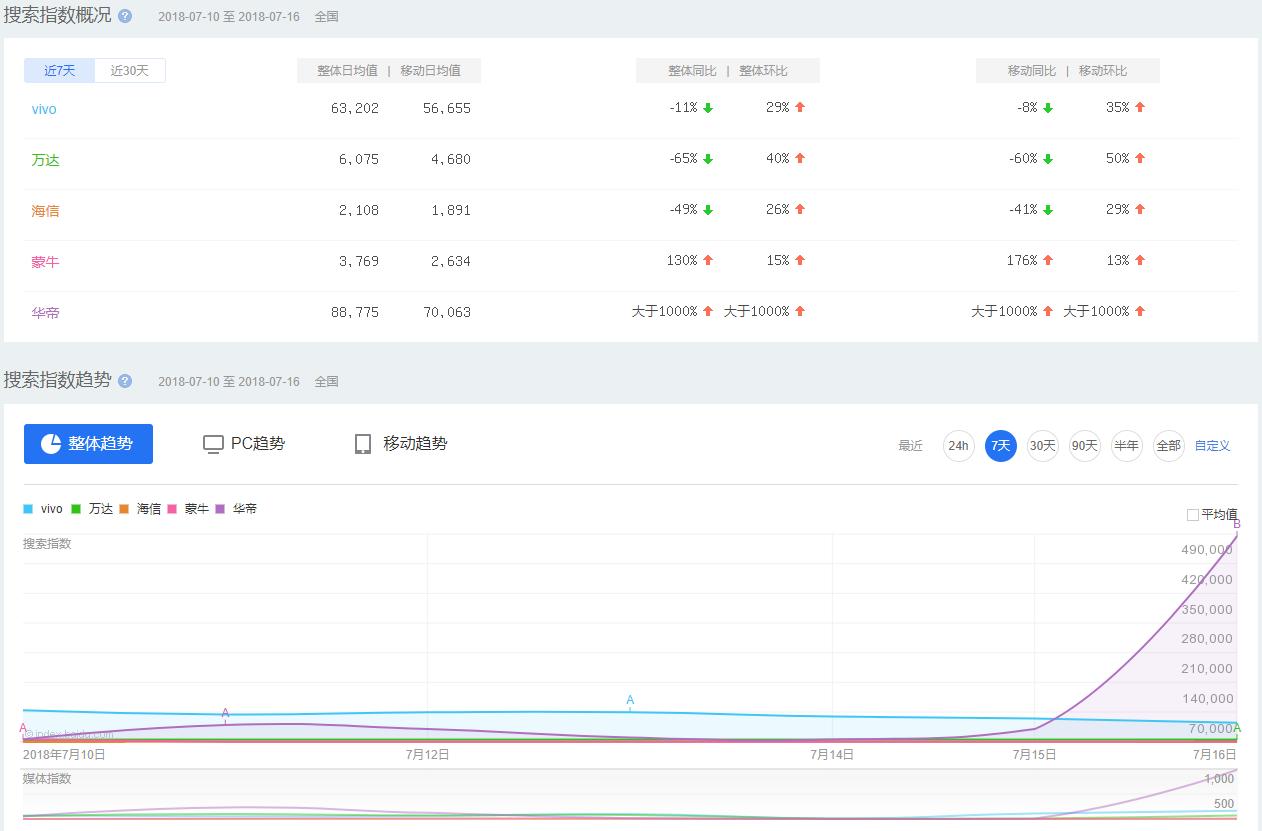Open the 全国 region selector

pos(326,16)
